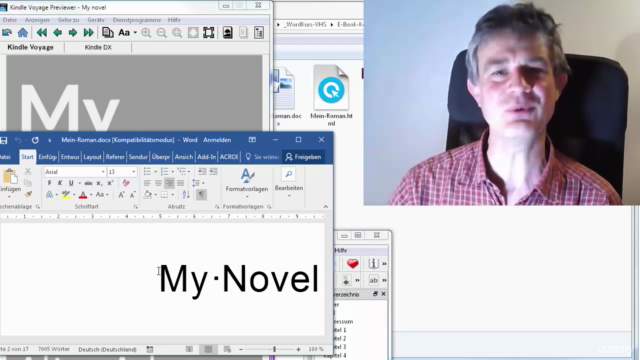The width and height of the screenshot is (640, 360).
Task: Open Anzeigen menu in Kindle Previewer
Action: [x=37, y=20]
